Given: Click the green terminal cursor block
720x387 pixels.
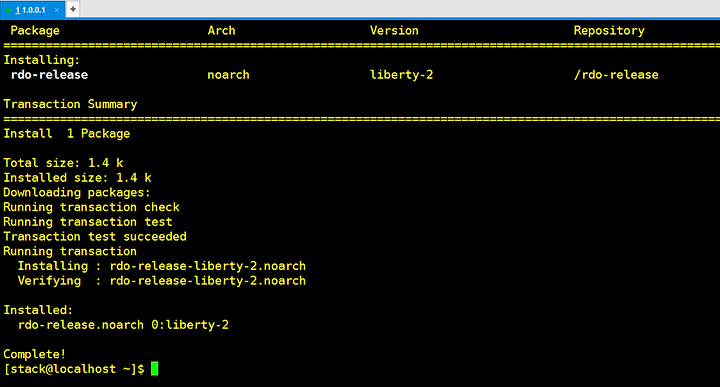Looking at the screenshot, I should point(155,369).
